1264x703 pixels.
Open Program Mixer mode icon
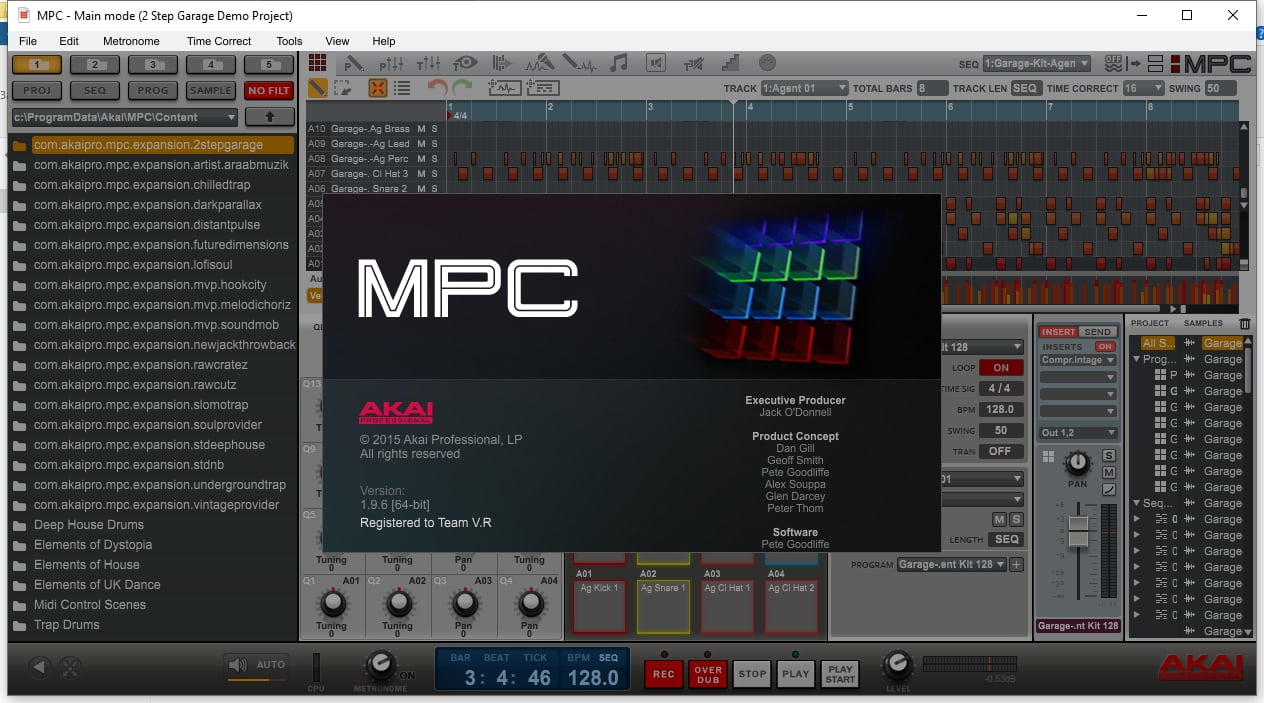pyautogui.click(x=391, y=63)
